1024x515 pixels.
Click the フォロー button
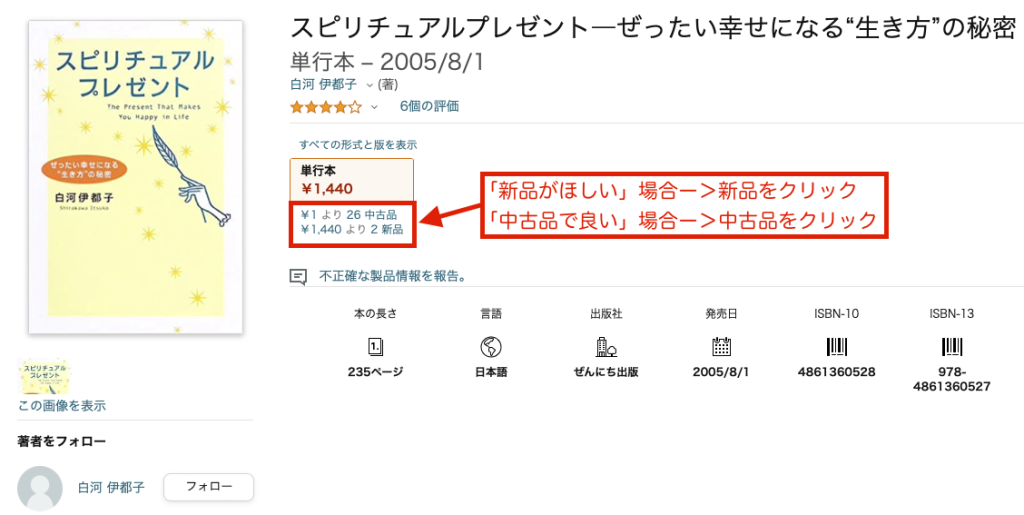click(208, 487)
